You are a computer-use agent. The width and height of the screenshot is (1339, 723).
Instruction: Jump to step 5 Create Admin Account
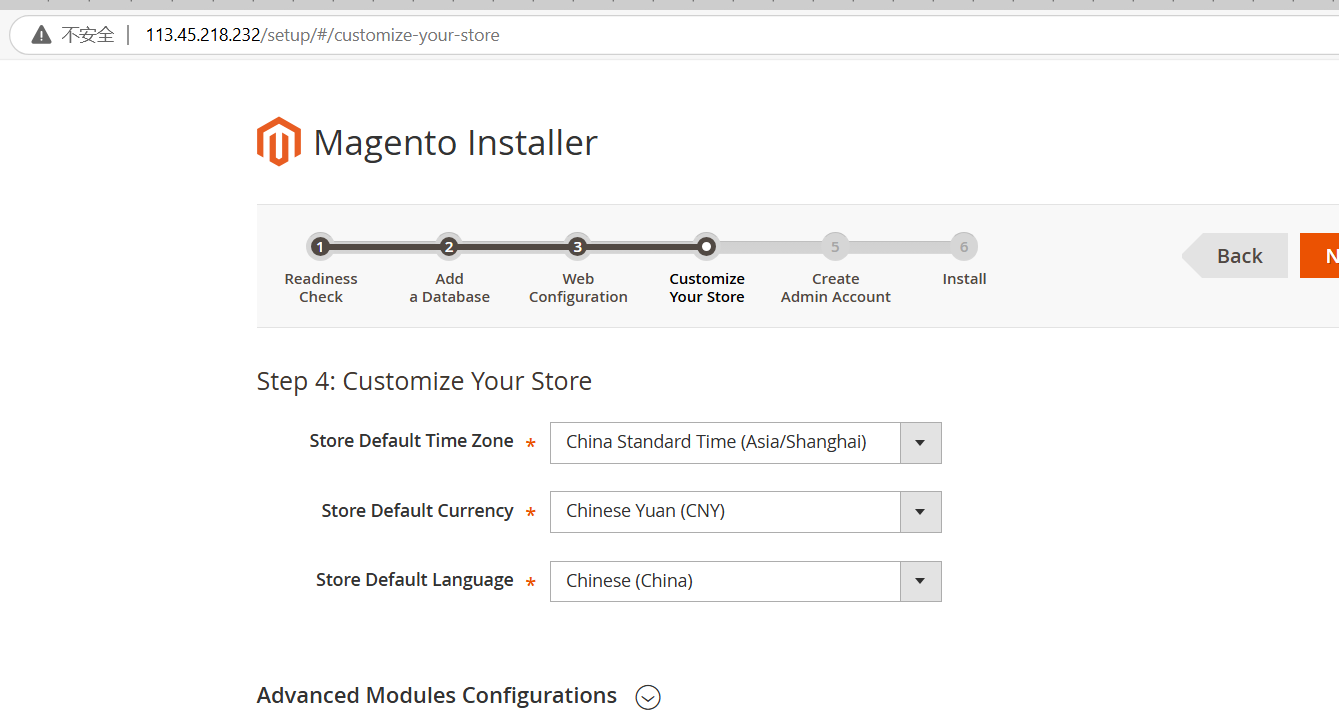[x=835, y=246]
